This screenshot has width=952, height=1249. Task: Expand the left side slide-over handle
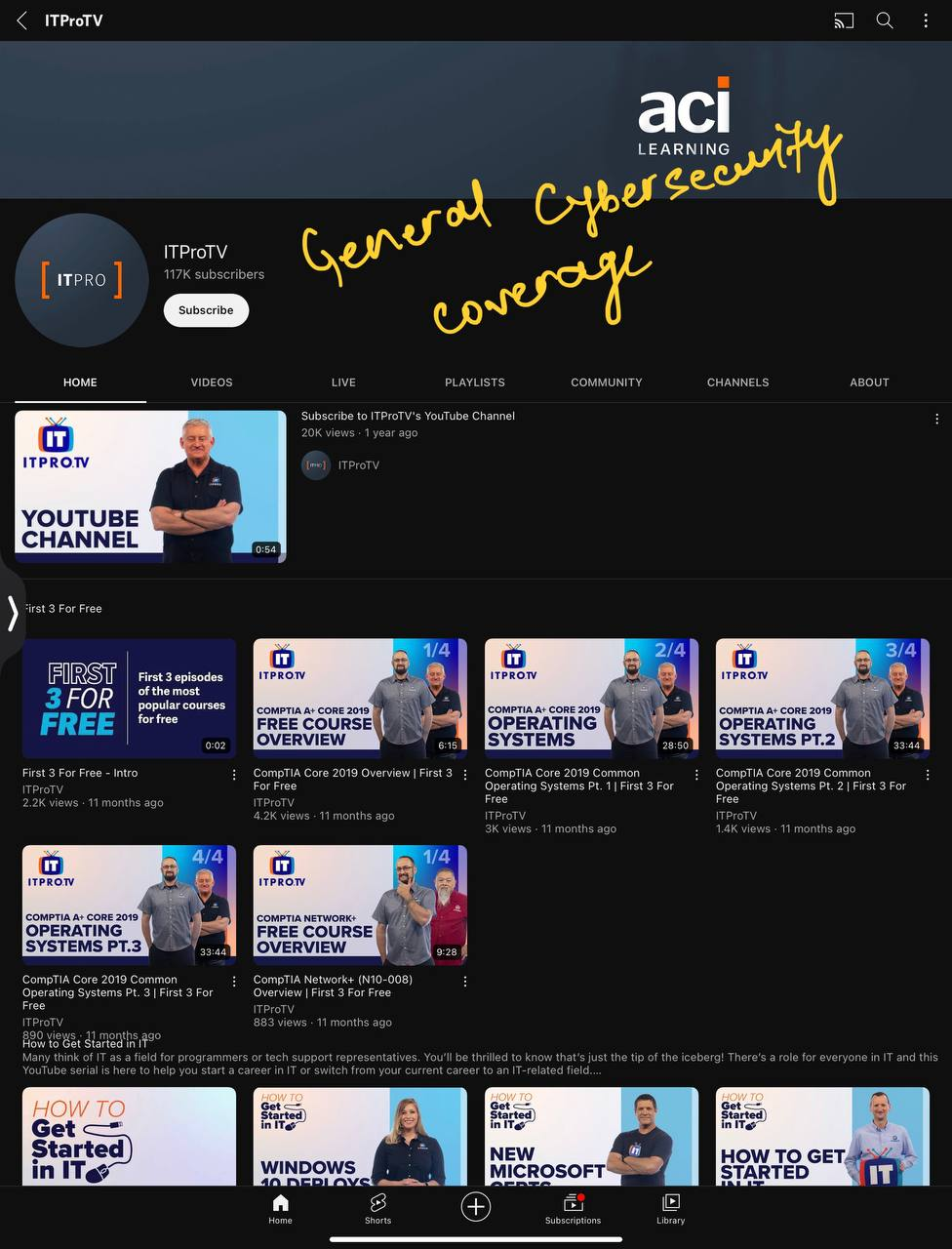(x=13, y=614)
